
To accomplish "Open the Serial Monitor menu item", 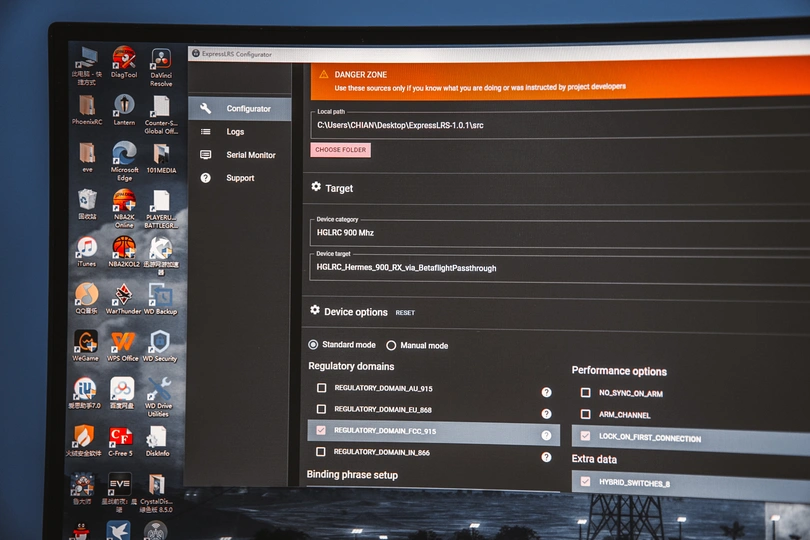I will point(250,155).
